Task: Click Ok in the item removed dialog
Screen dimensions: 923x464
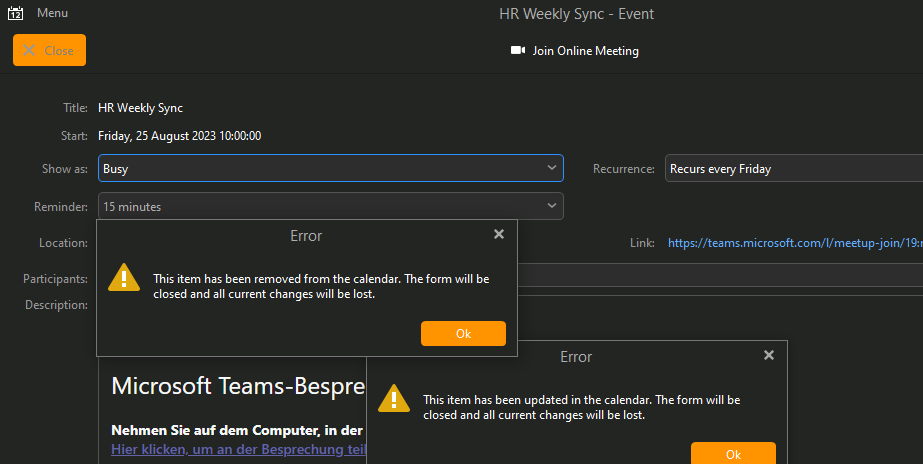Action: click(463, 333)
